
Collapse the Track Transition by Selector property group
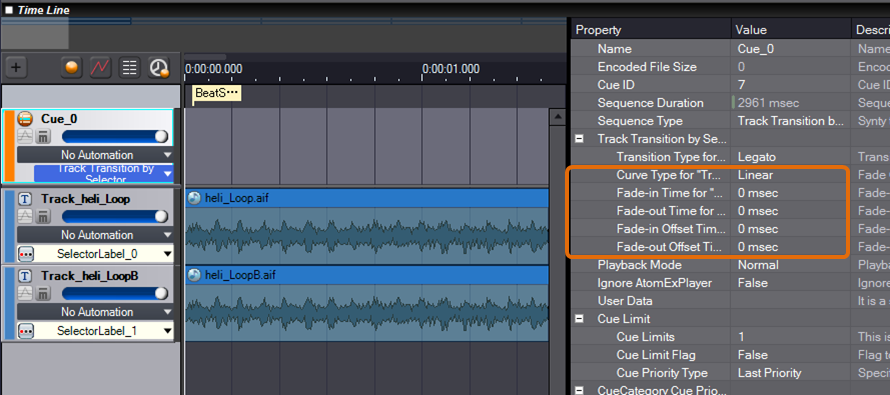point(580,138)
